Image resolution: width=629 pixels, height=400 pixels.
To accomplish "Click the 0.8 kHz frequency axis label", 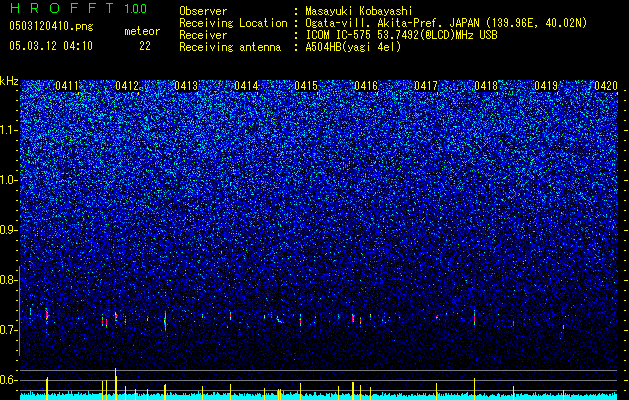I will [9, 280].
